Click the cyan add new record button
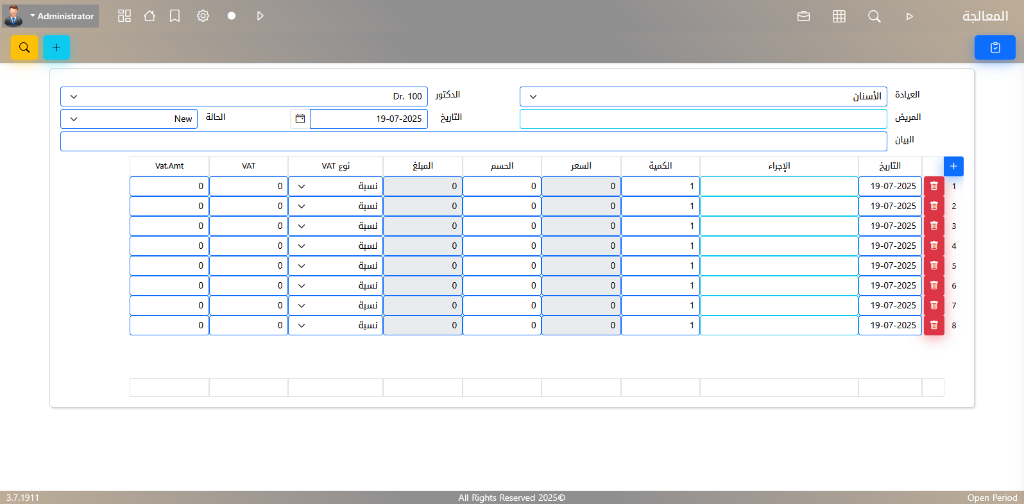Image resolution: width=1024 pixels, height=504 pixels. (56, 47)
